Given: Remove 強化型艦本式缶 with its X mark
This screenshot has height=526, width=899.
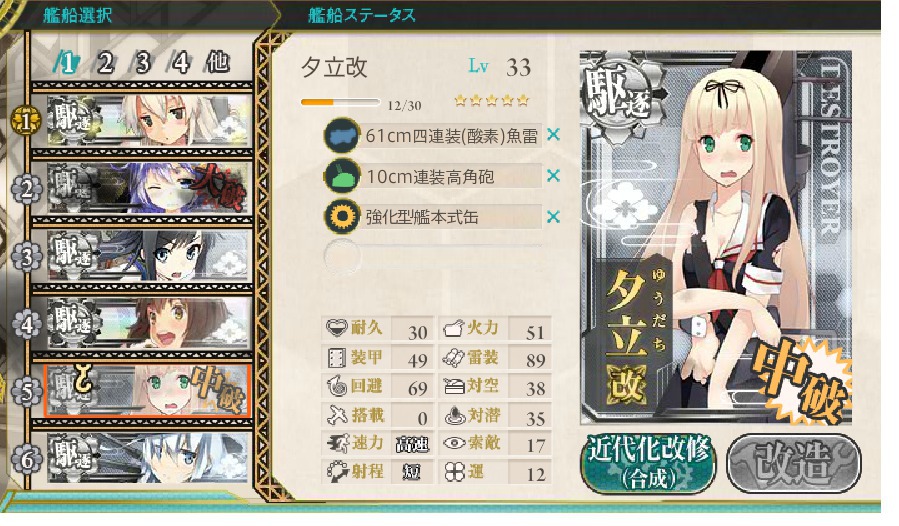Looking at the screenshot, I should [553, 217].
